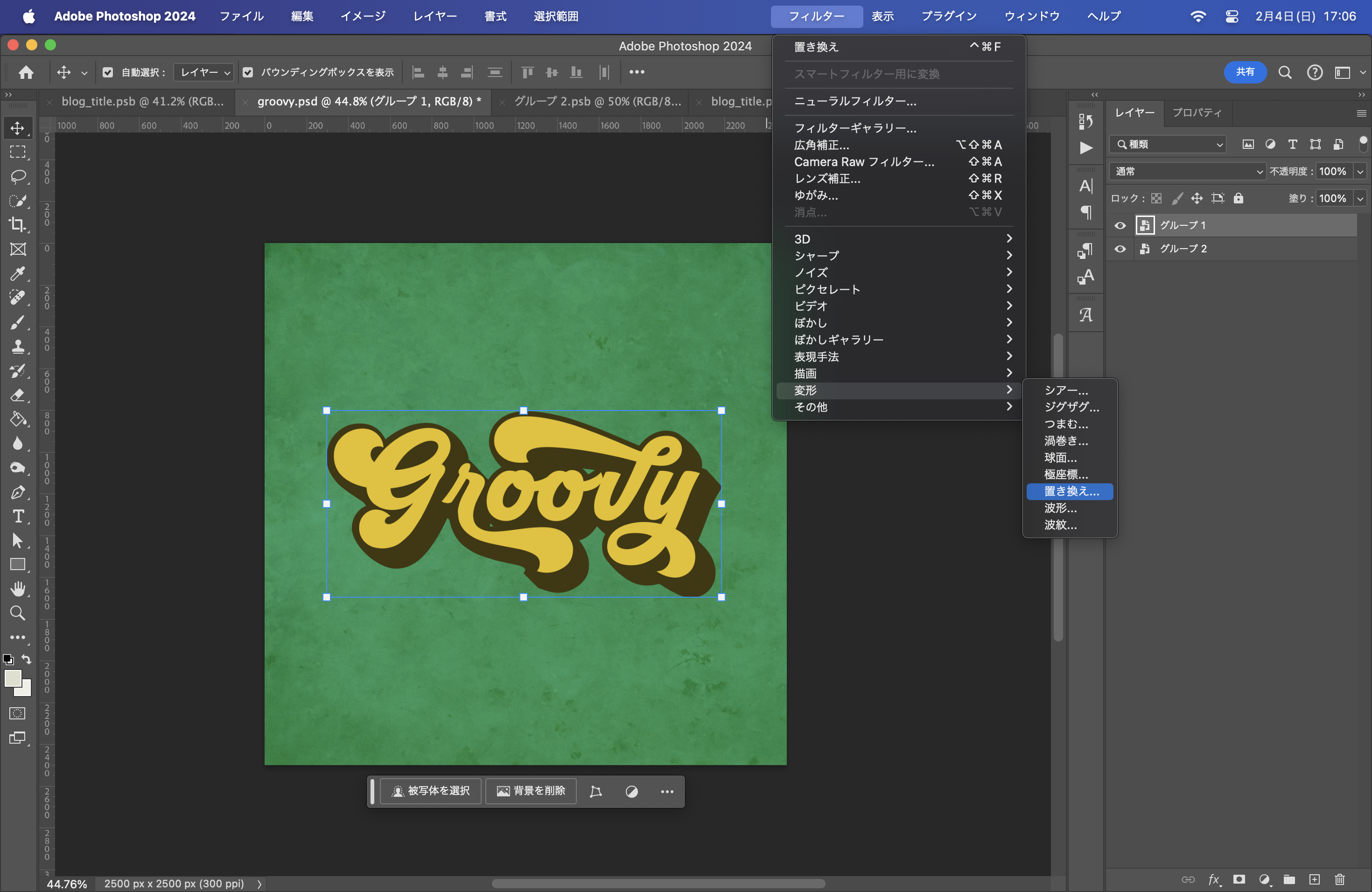1372x892 pixels.
Task: Select the Lasso tool
Action: [18, 176]
